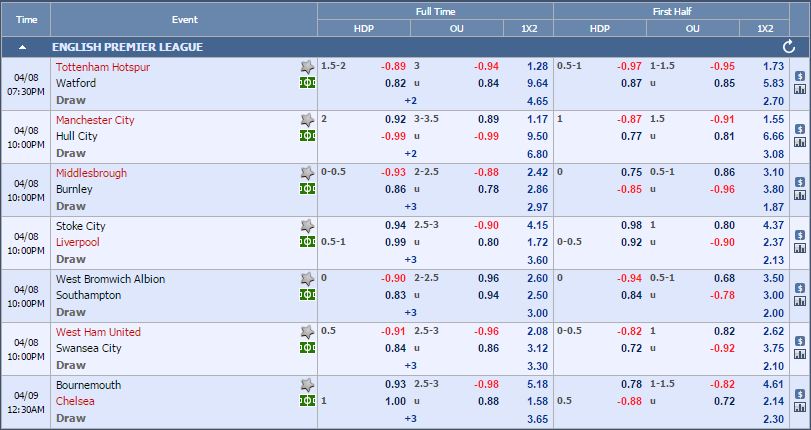The height and width of the screenshot is (430, 811).
Task: Open statistics chart for West Ham vs Swansea
Action: [800, 354]
